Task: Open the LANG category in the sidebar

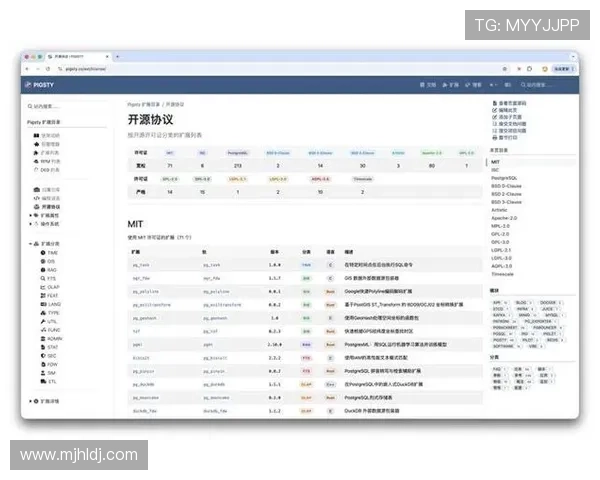Action: tap(51, 304)
